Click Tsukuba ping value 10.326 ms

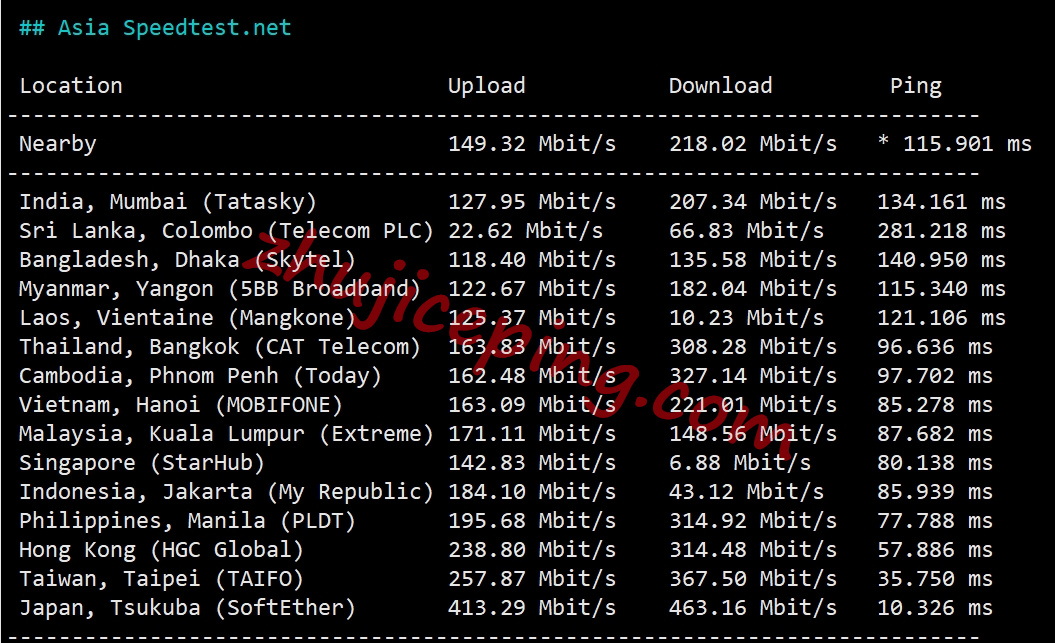tap(935, 607)
